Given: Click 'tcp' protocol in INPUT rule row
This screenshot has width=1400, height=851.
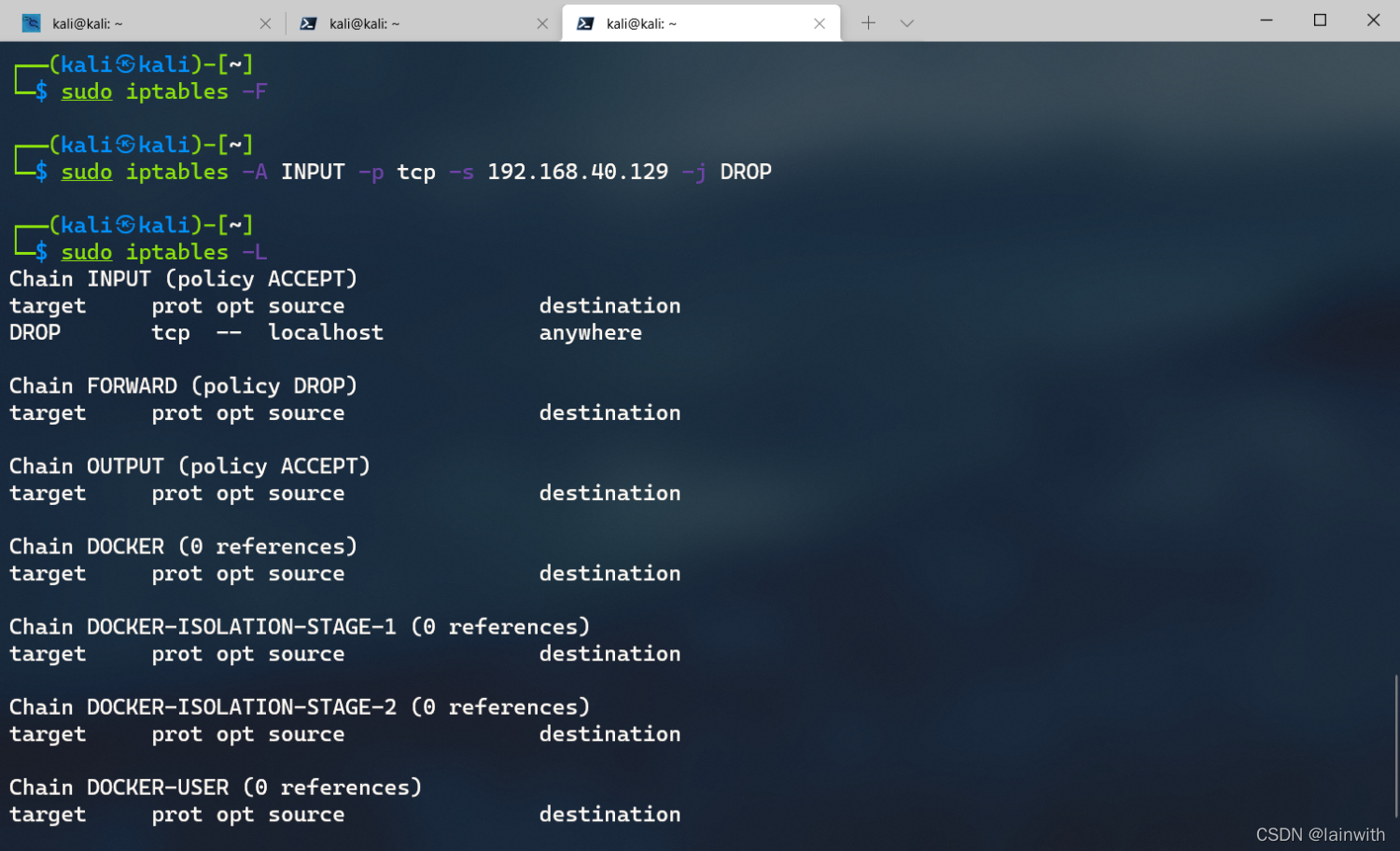Looking at the screenshot, I should pyautogui.click(x=171, y=333).
